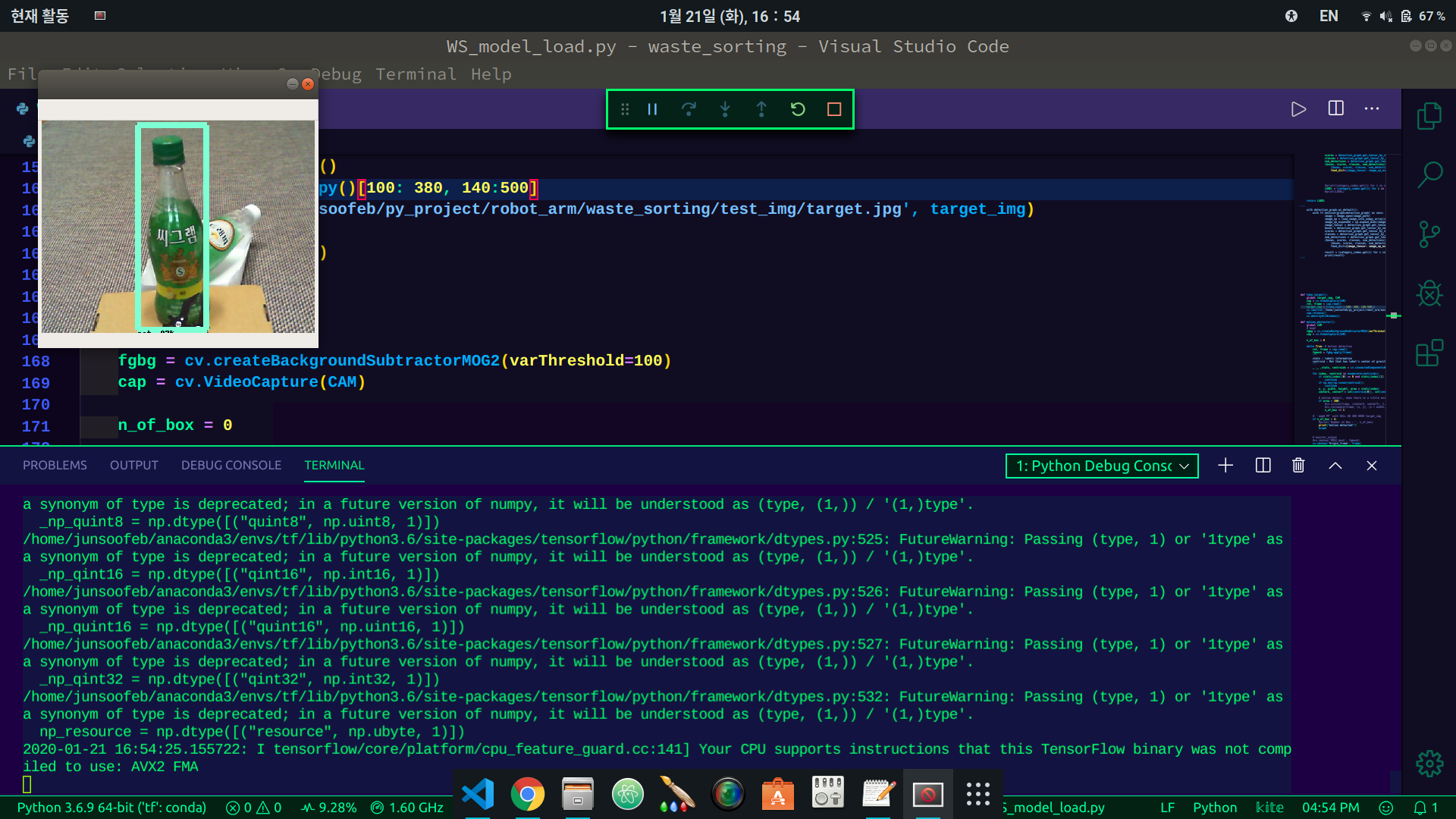
Task: Open the Atom editor dock icon
Action: click(x=628, y=794)
